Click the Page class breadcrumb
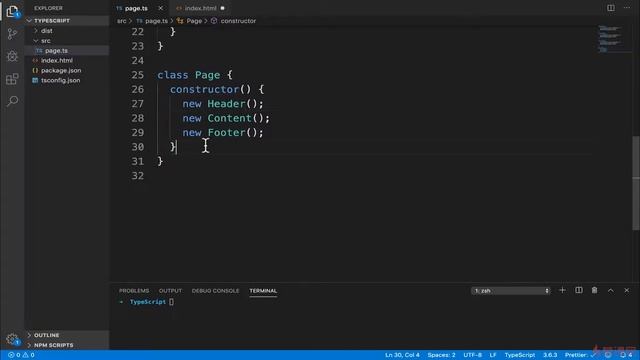Image resolution: width=640 pixels, height=360 pixels. pos(194,21)
